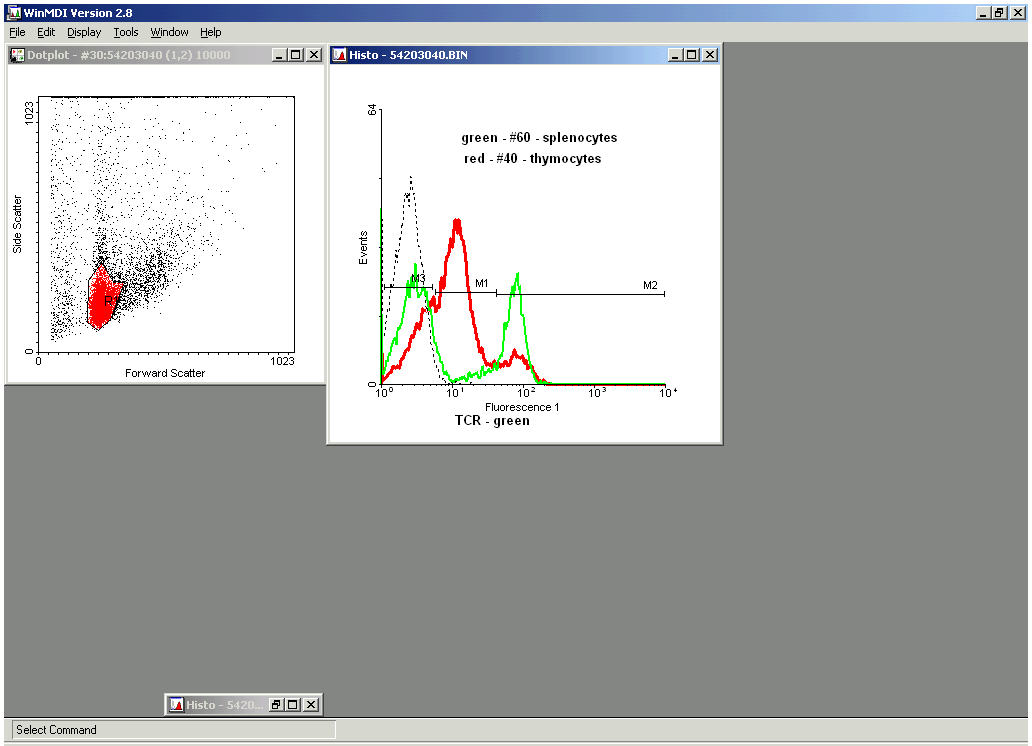Open the Edit menu

(46, 32)
